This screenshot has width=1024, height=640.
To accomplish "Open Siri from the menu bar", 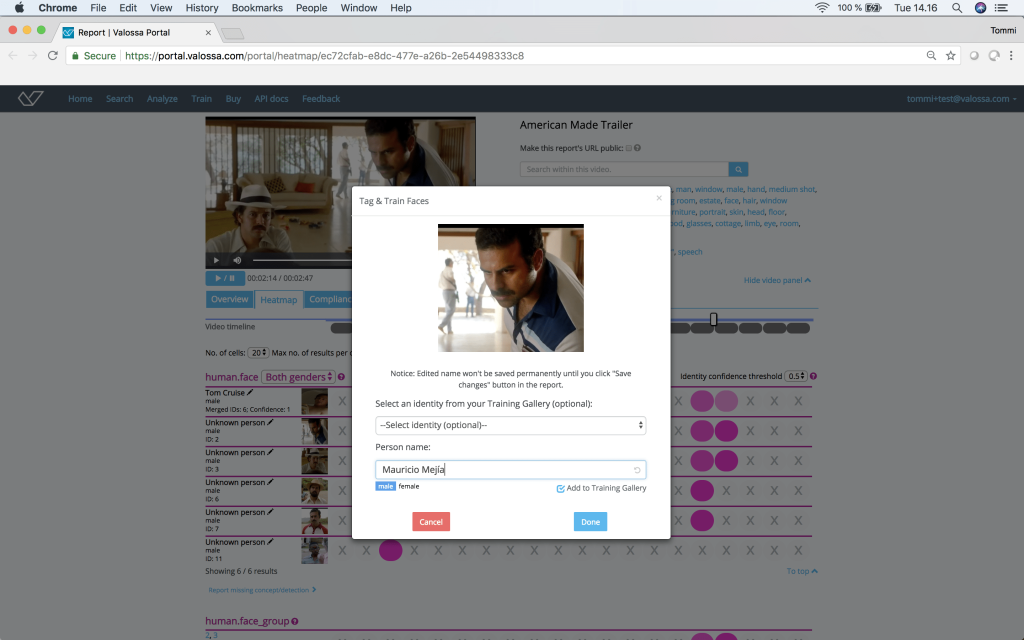I will click(980, 8).
